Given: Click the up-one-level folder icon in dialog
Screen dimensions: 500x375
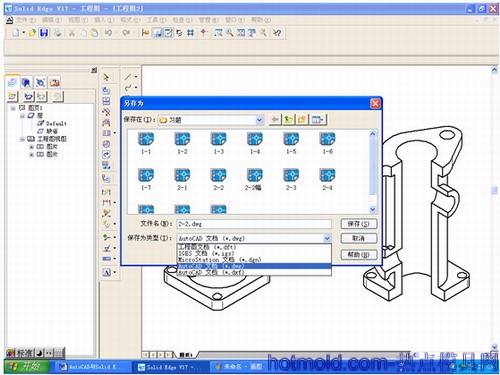Looking at the screenshot, I should [x=289, y=119].
